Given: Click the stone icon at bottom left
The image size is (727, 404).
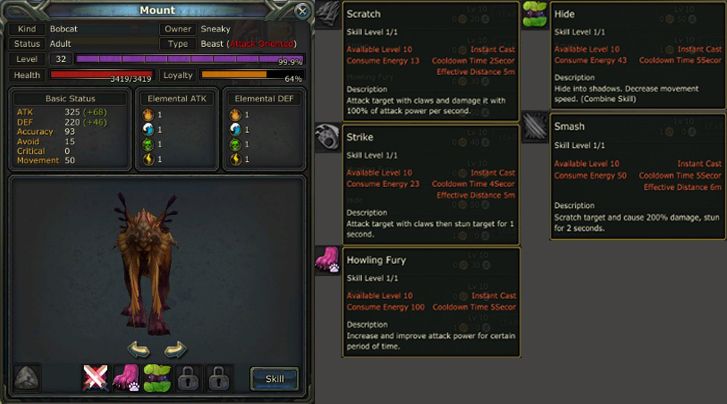Looking at the screenshot, I should pyautogui.click(x=27, y=378).
